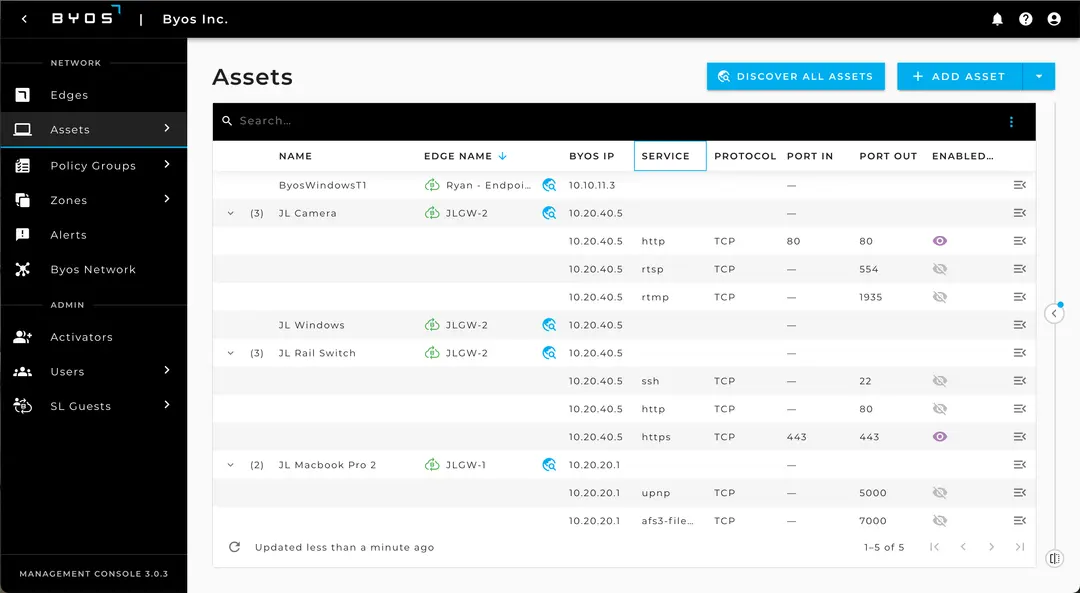This screenshot has height=593, width=1080.
Task: Open the help question mark icon
Action: pos(1025,19)
